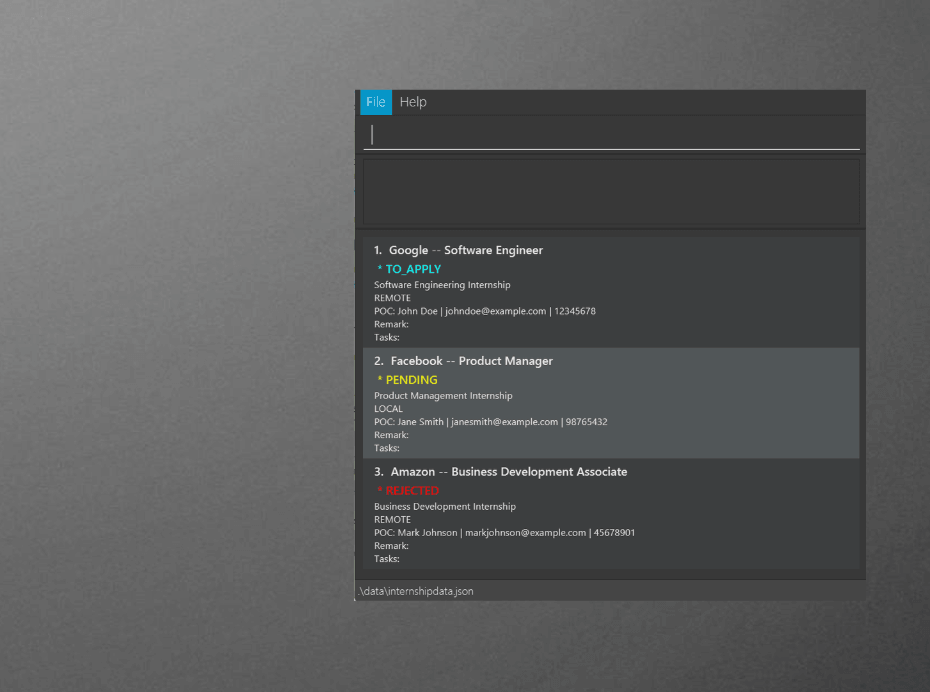Select the Amazon Business Development Associate title
Viewport: 930px width, 692px height.
click(500, 472)
